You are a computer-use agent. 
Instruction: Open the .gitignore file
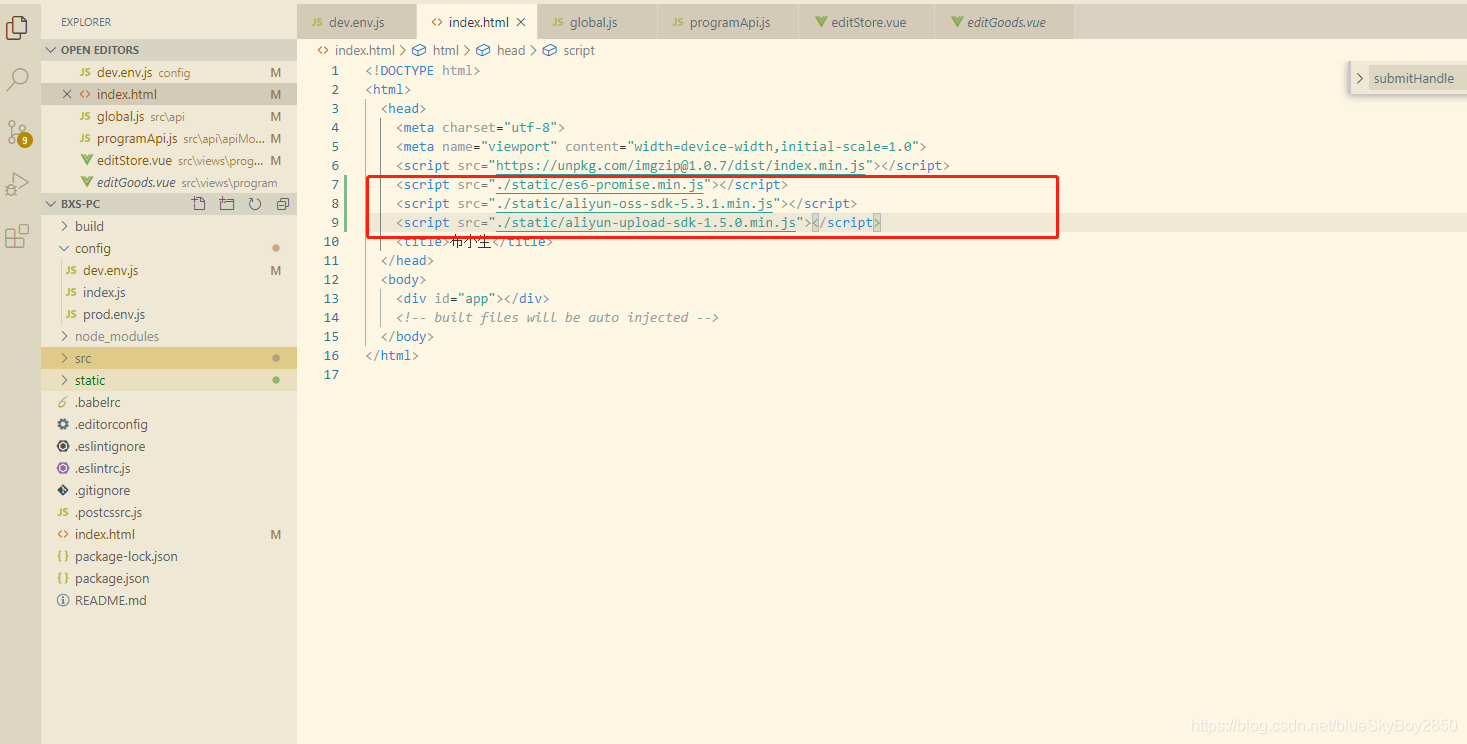point(169,490)
